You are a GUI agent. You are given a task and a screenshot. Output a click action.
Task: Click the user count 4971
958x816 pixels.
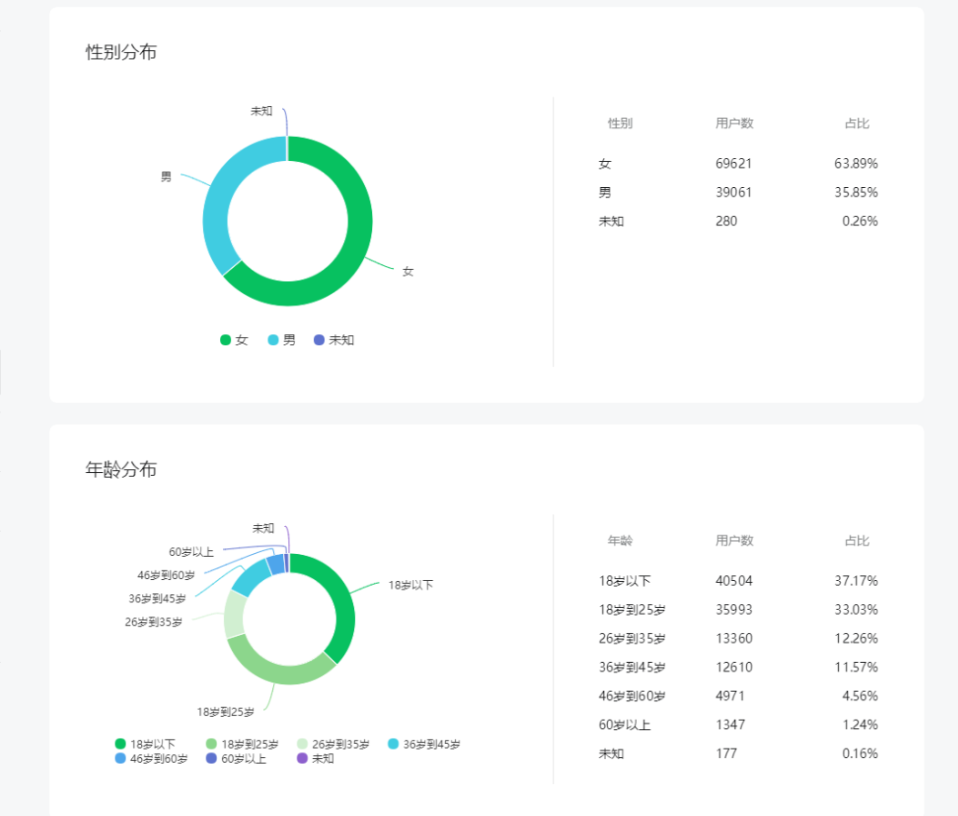coord(730,696)
